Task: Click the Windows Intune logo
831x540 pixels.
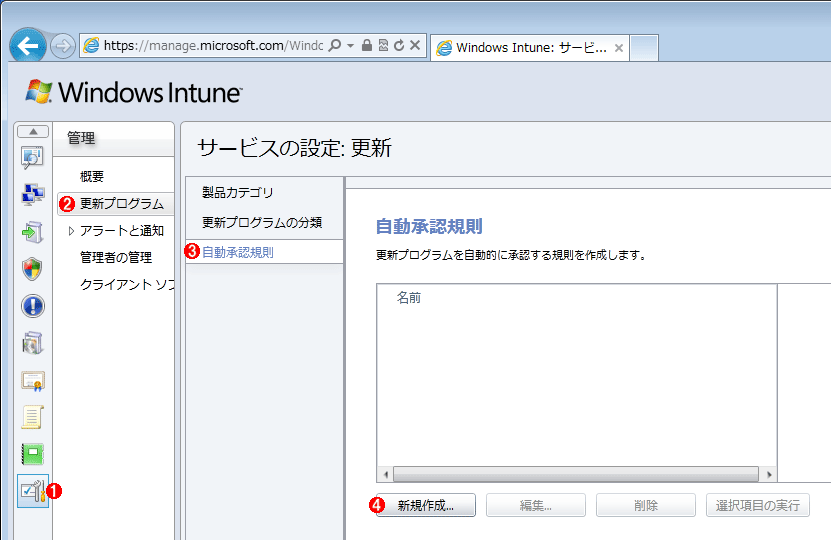Action: point(134,92)
